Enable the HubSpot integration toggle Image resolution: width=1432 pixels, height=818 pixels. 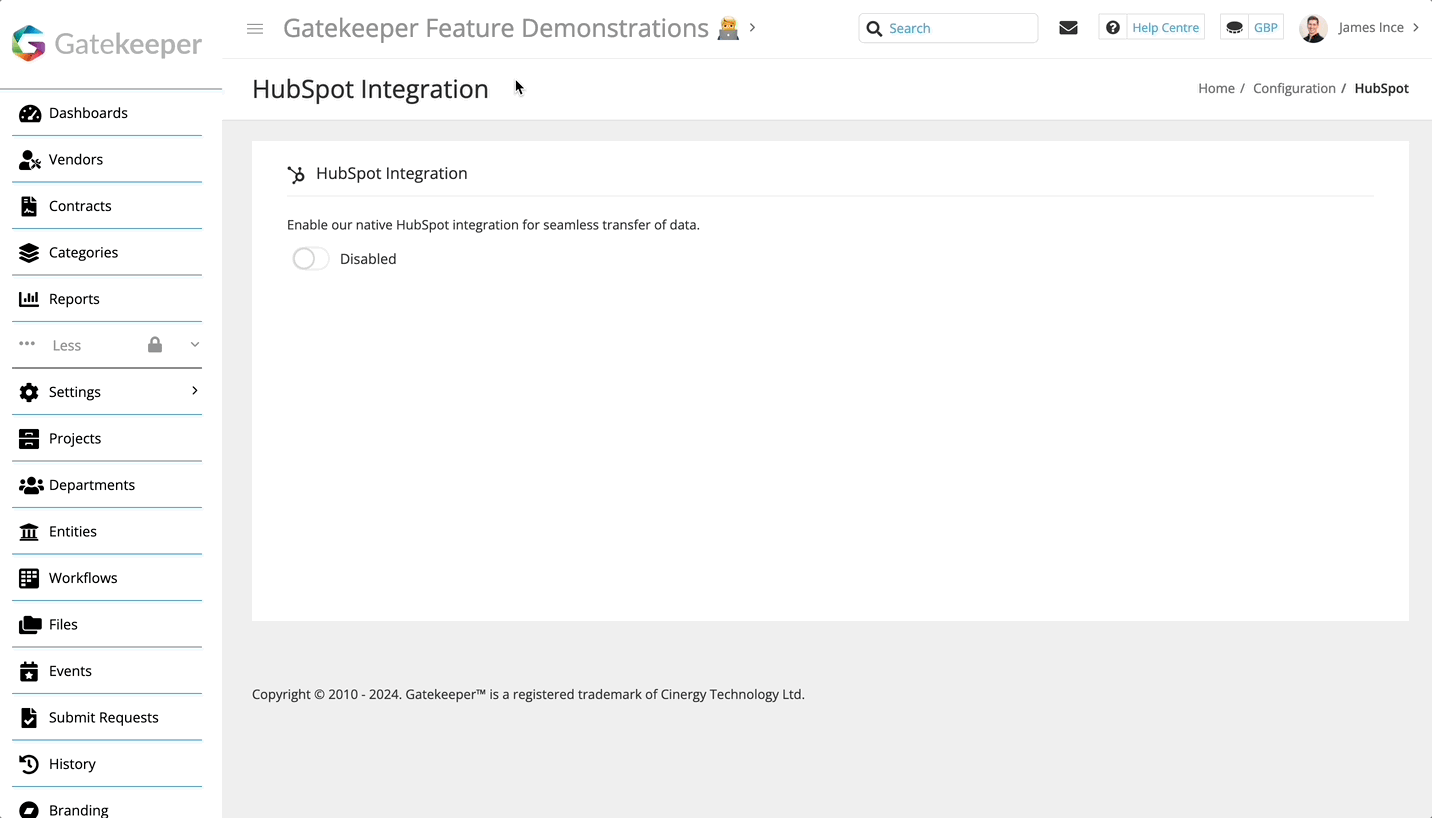(310, 258)
